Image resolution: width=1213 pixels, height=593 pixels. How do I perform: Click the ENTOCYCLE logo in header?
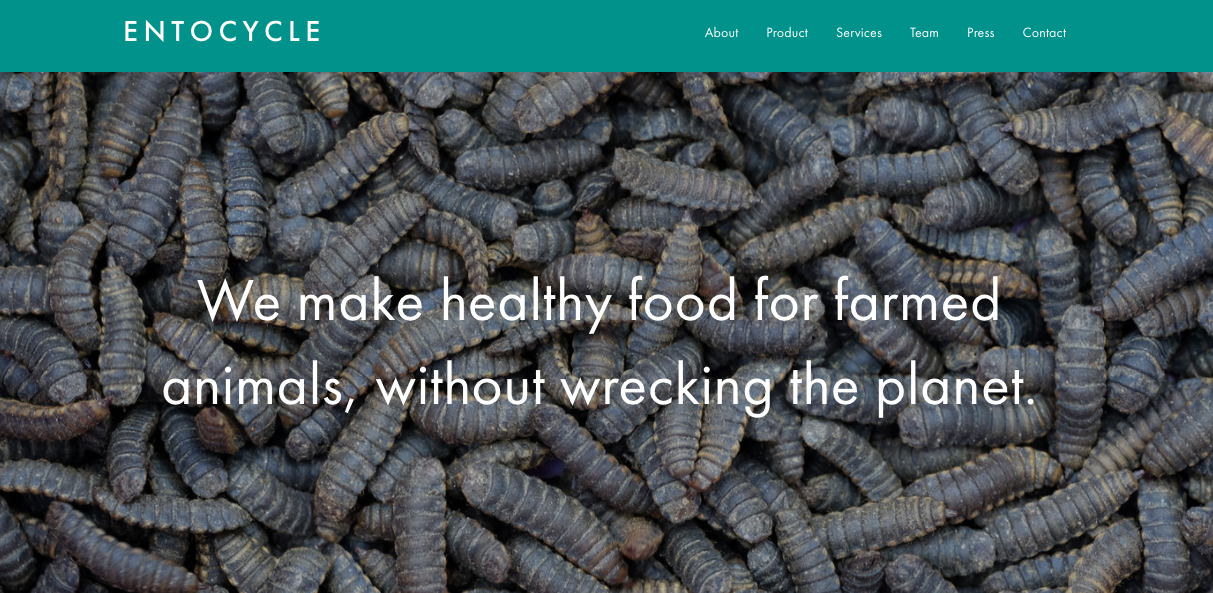tap(222, 32)
